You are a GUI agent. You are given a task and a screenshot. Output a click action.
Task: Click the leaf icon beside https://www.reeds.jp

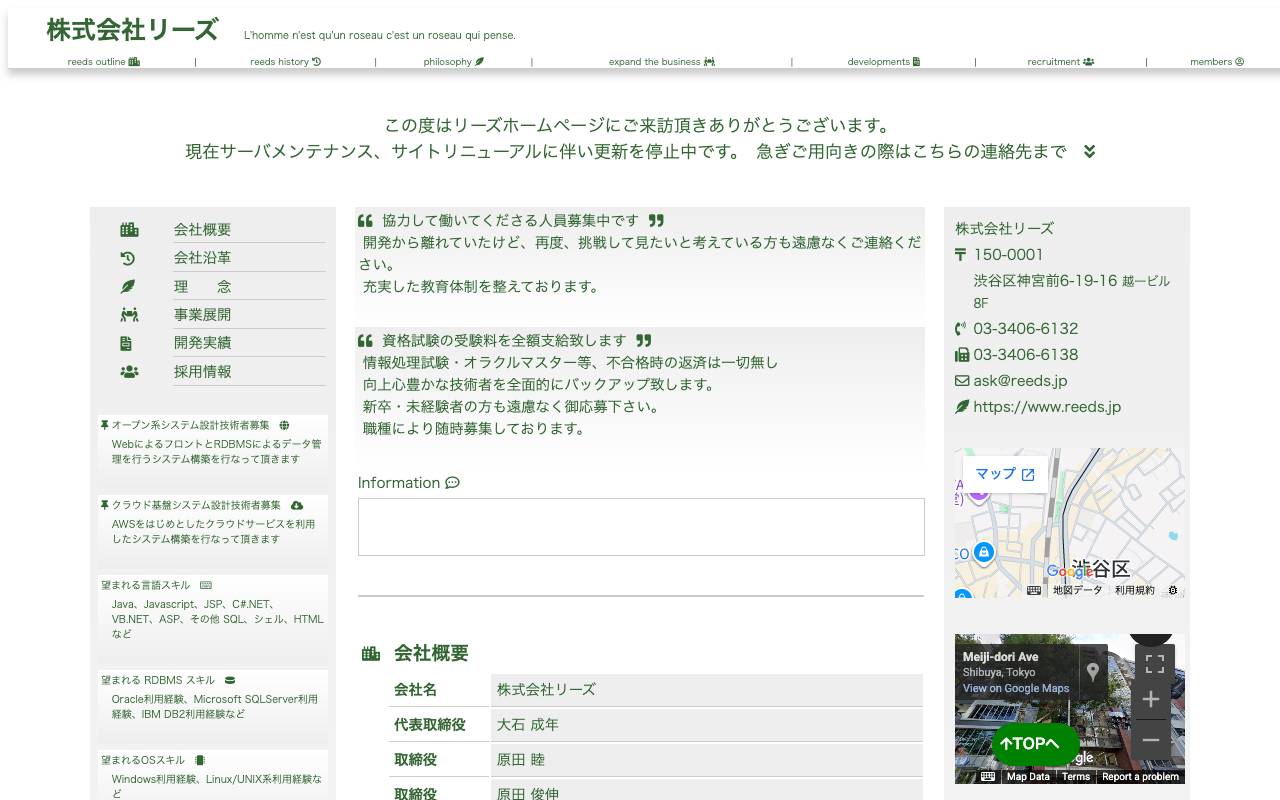pos(962,407)
